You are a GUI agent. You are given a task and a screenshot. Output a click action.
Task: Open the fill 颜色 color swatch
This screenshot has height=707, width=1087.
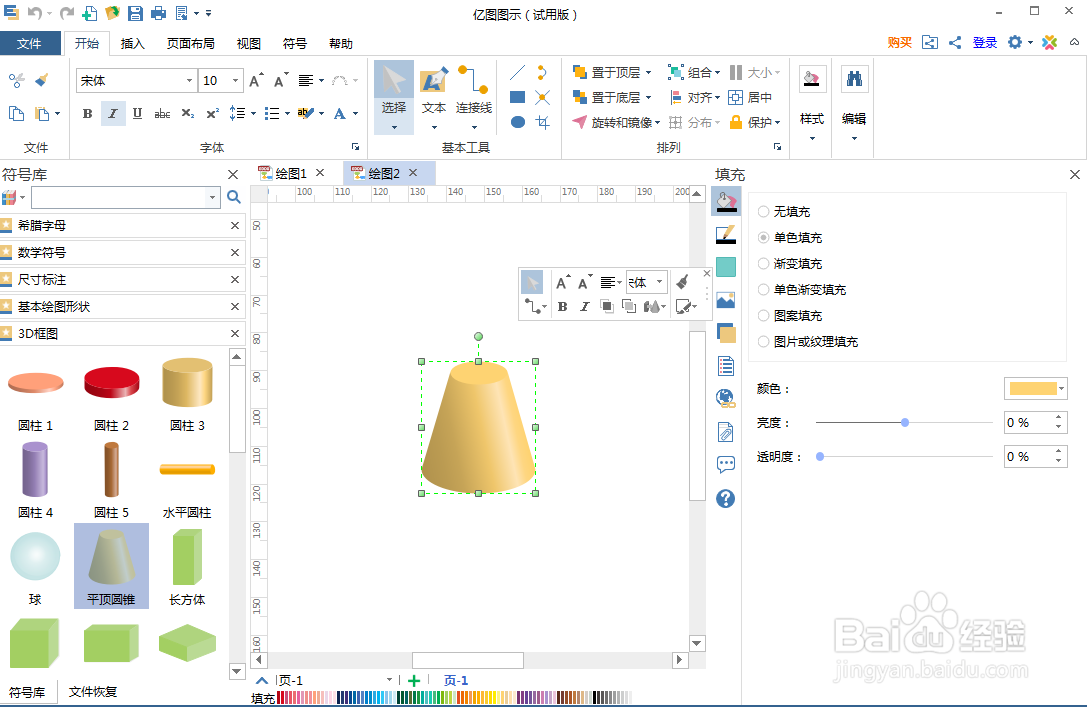(1035, 388)
